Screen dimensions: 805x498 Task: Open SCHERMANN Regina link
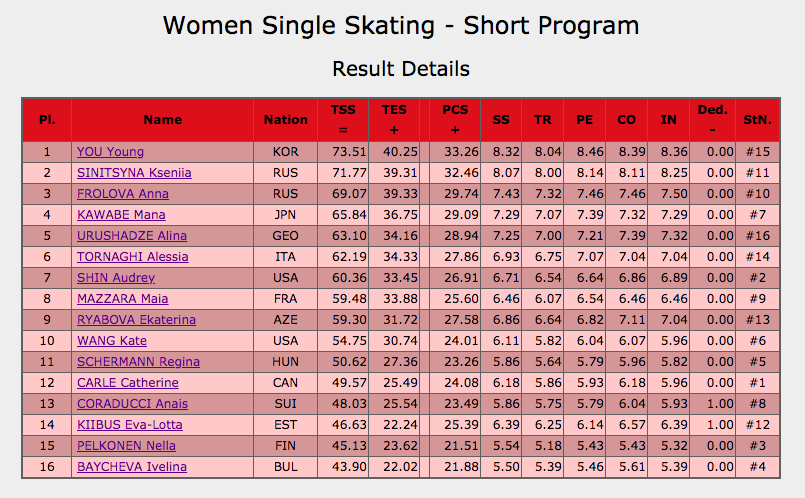point(138,362)
